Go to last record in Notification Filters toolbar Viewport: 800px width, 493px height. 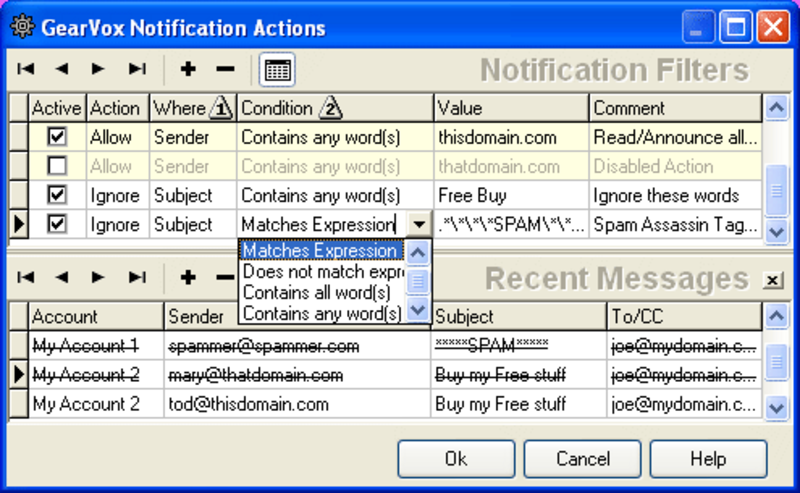pos(137,69)
